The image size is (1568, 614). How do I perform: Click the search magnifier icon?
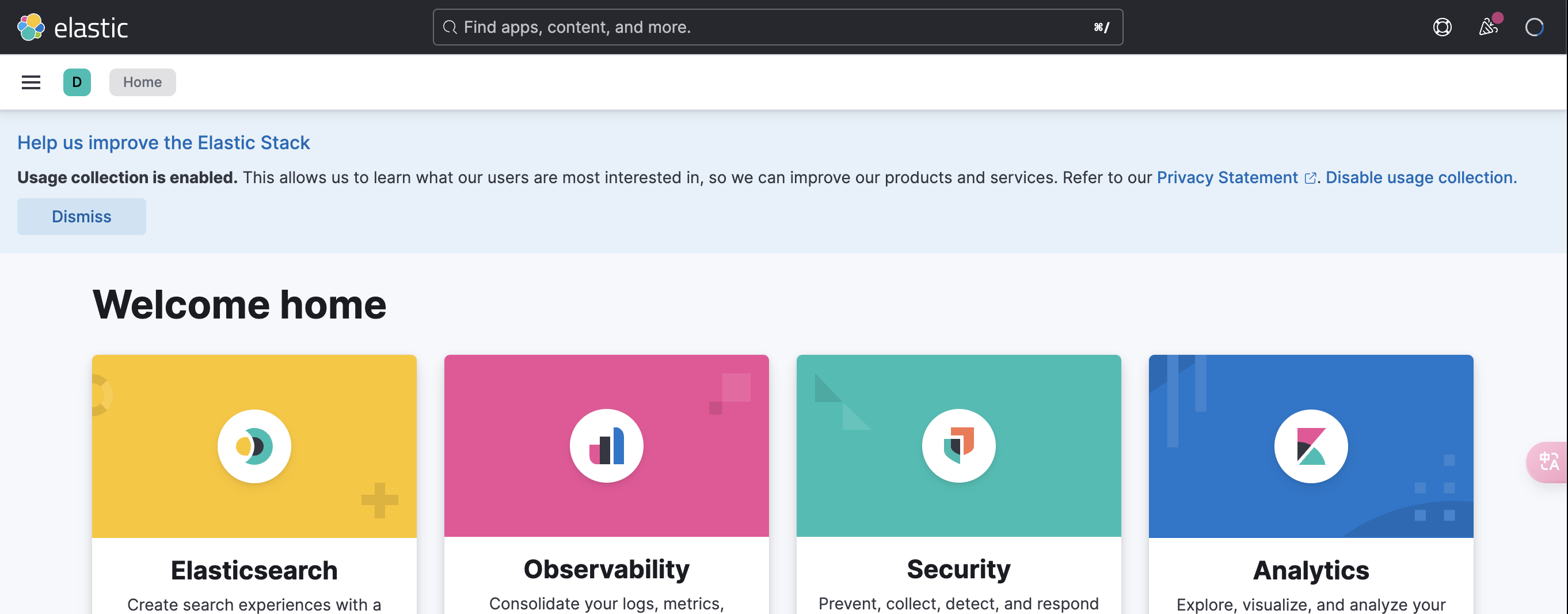click(450, 28)
